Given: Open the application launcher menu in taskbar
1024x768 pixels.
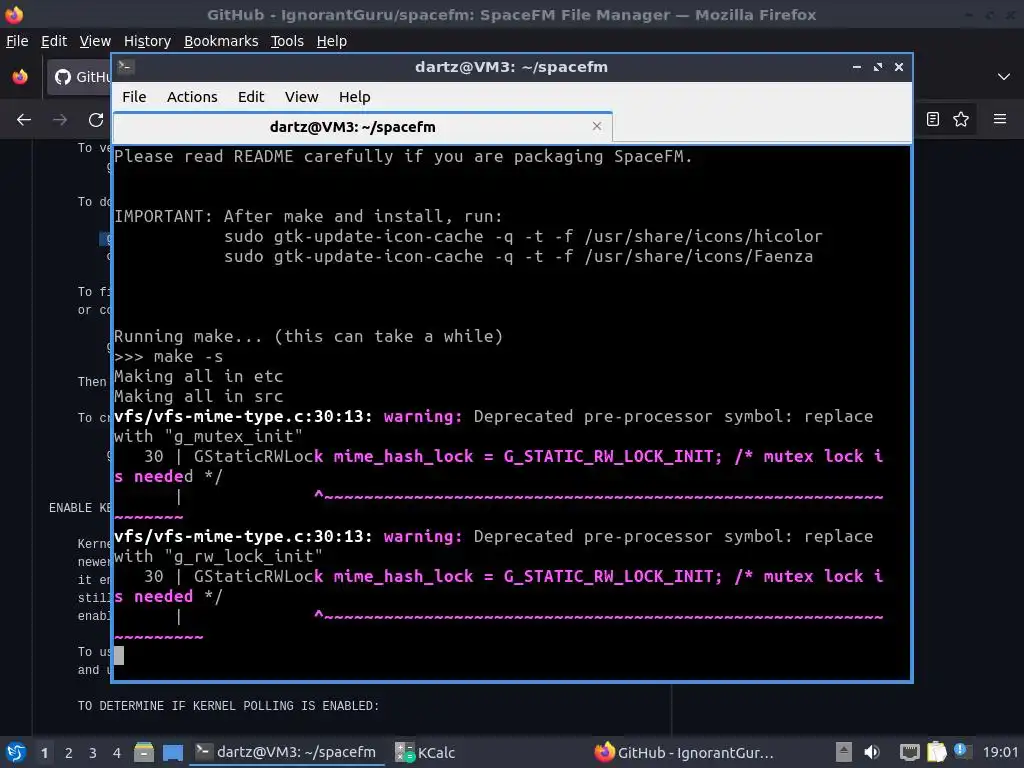Looking at the screenshot, I should (x=16, y=752).
